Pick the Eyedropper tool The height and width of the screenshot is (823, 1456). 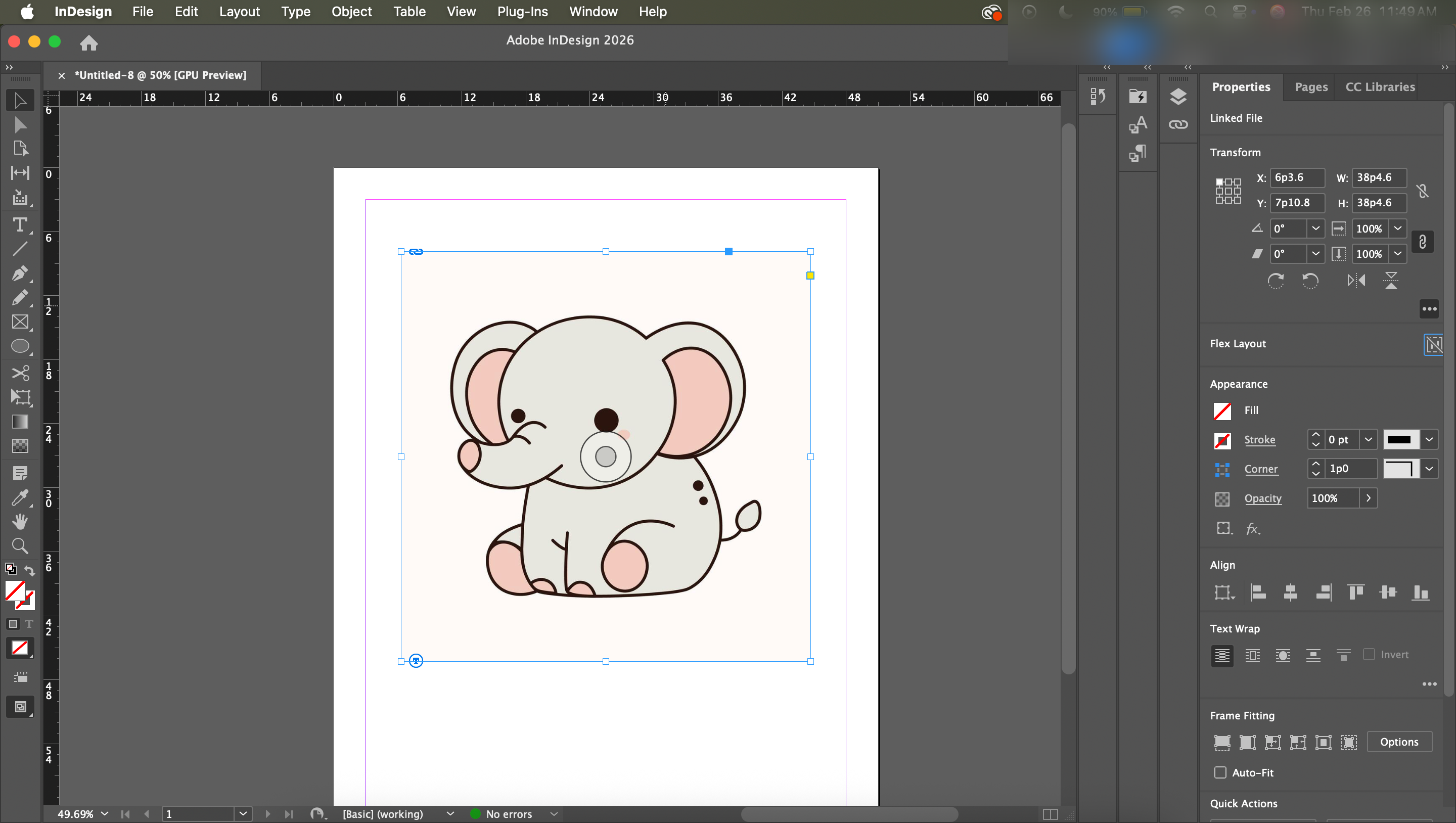(x=20, y=497)
